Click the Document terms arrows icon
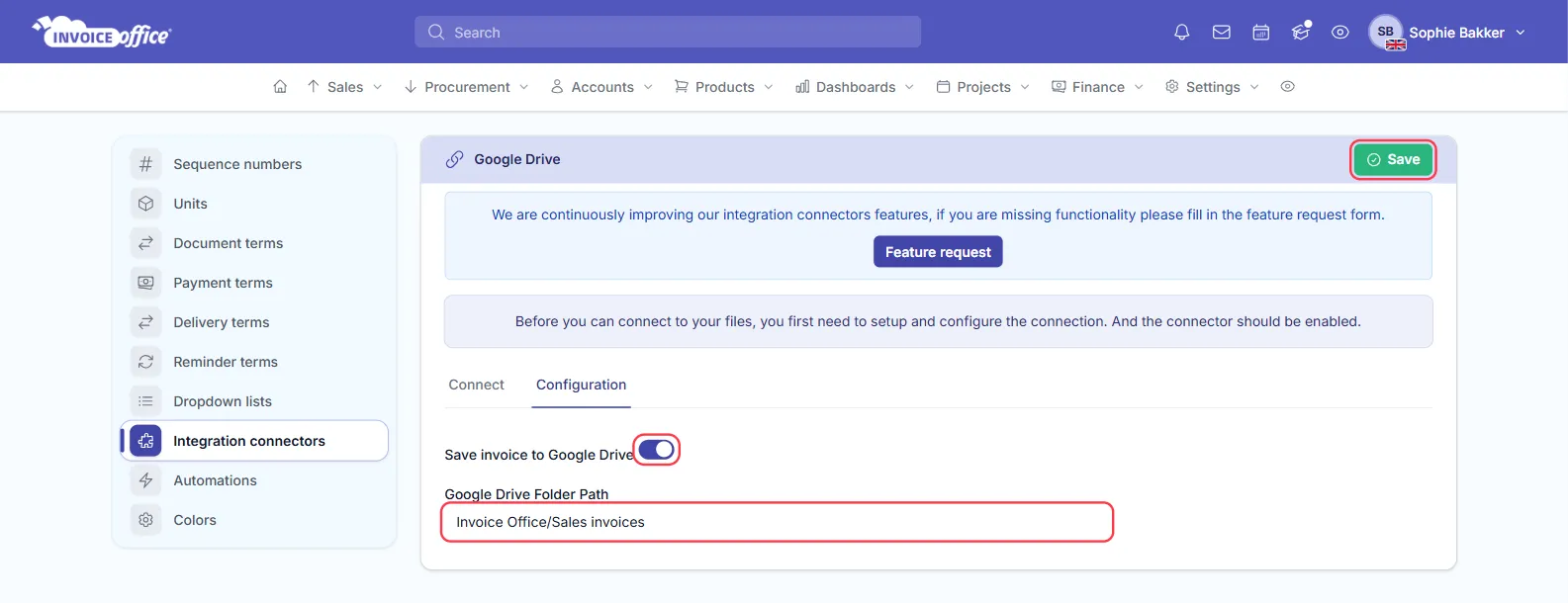1568x603 pixels. click(x=145, y=243)
